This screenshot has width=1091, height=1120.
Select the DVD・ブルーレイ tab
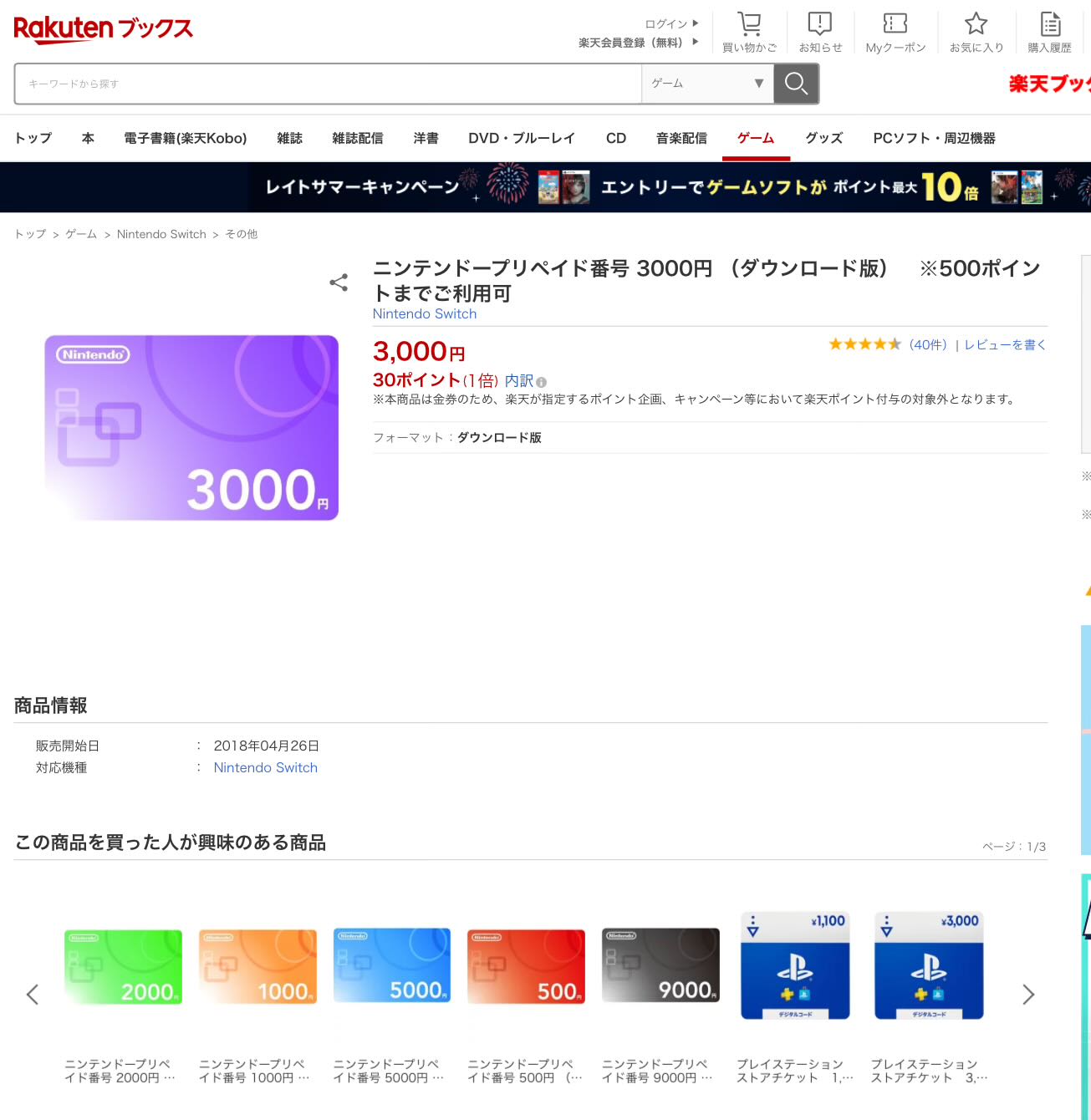click(522, 138)
